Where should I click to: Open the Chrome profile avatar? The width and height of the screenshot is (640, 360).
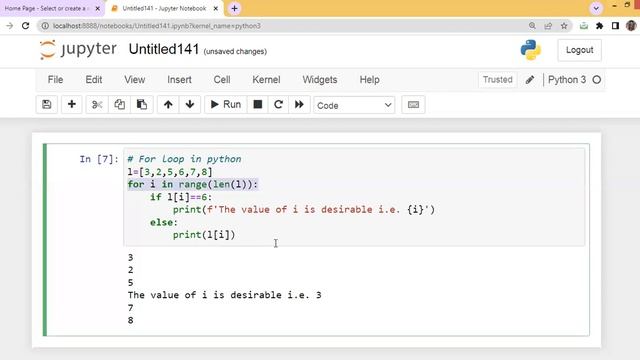click(631, 26)
